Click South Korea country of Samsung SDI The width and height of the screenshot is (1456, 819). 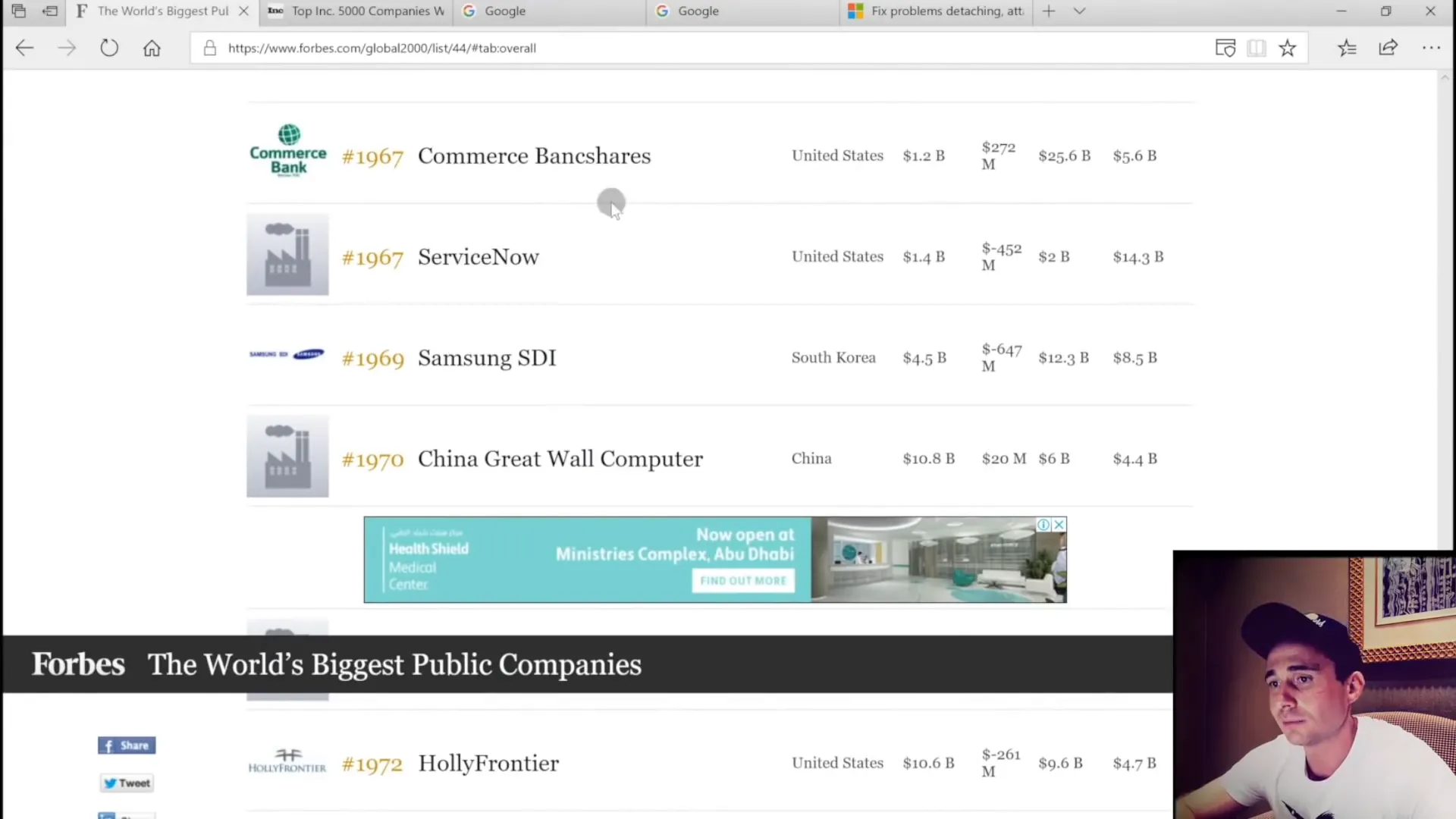(833, 357)
